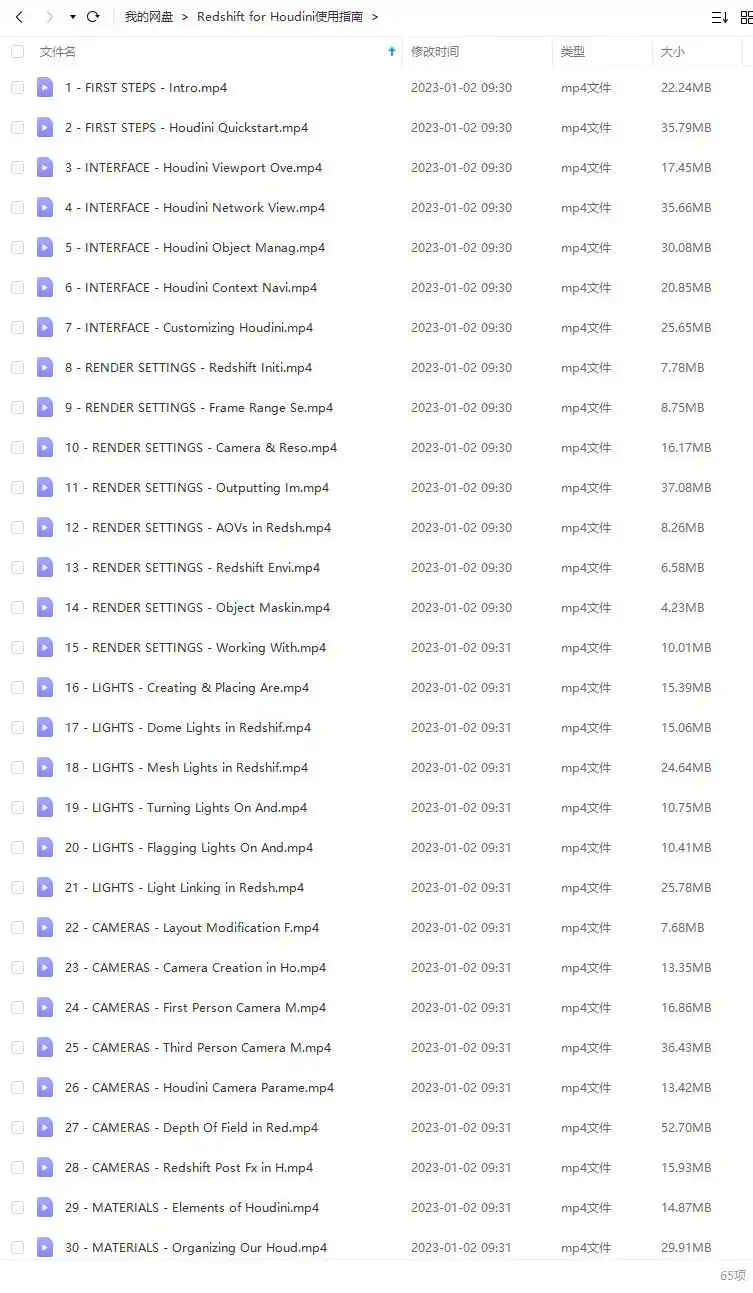Expand chevron after Redshift for Houdini使用指南
This screenshot has height=1293, width=753.
[x=375, y=17]
